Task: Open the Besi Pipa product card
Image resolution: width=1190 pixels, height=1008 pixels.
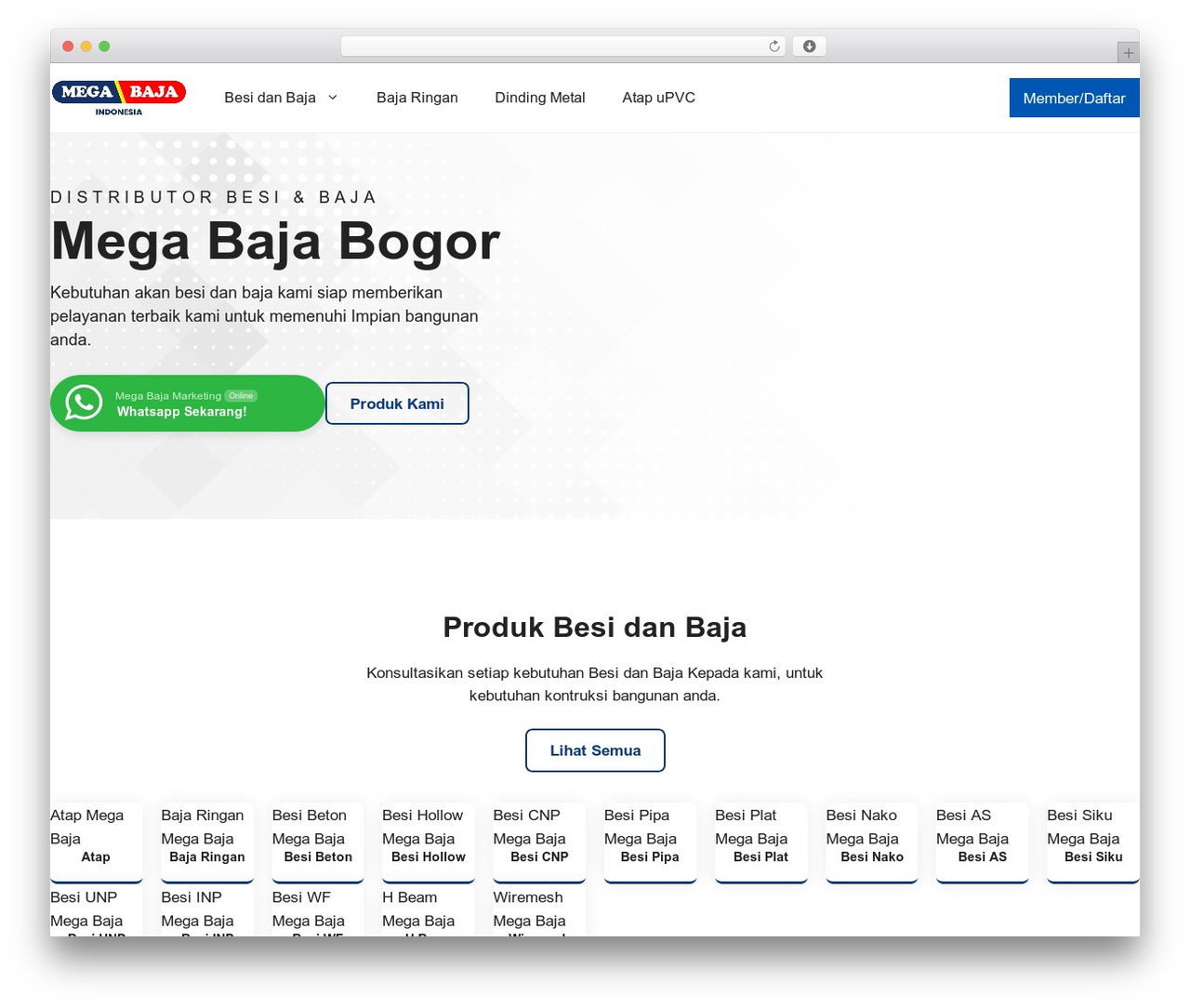Action: [650, 842]
